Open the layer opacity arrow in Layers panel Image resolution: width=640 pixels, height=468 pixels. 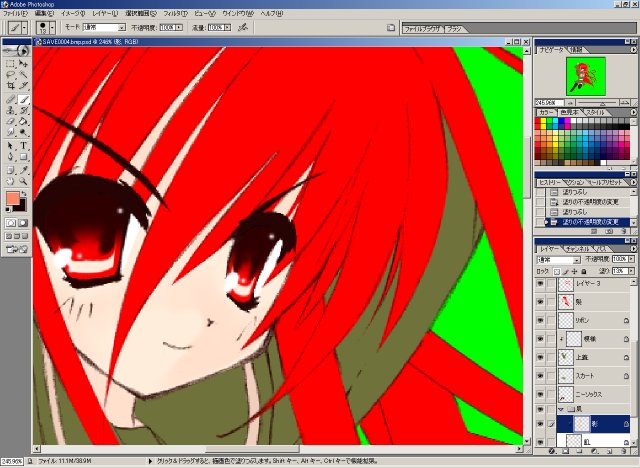[x=632, y=259]
